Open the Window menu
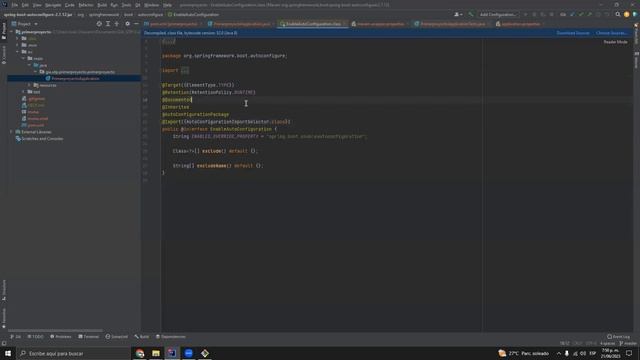 (151, 5)
